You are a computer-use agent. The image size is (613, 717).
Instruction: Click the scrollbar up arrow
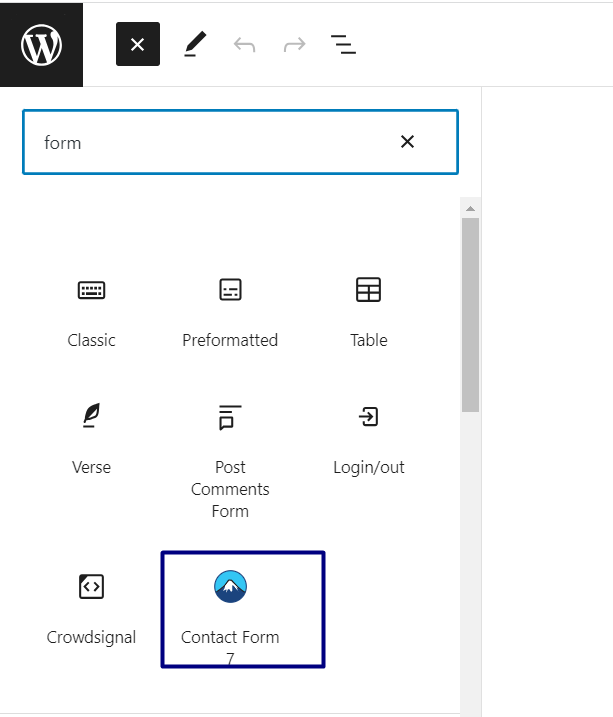tap(470, 209)
